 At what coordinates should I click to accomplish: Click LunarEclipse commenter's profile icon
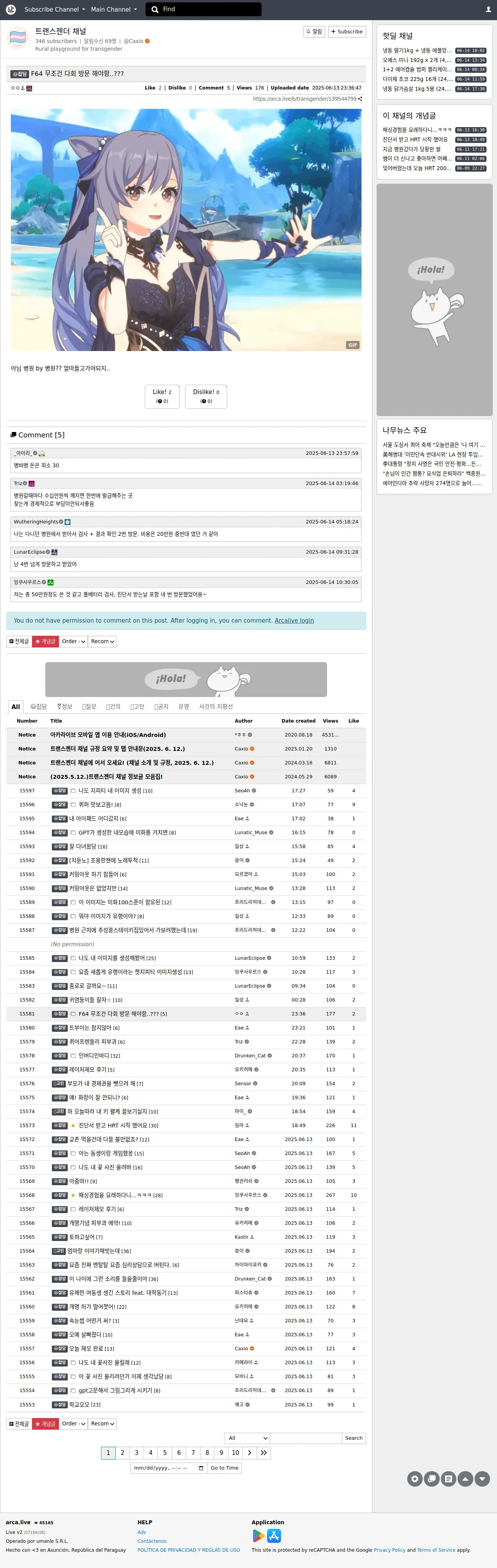coord(54,552)
